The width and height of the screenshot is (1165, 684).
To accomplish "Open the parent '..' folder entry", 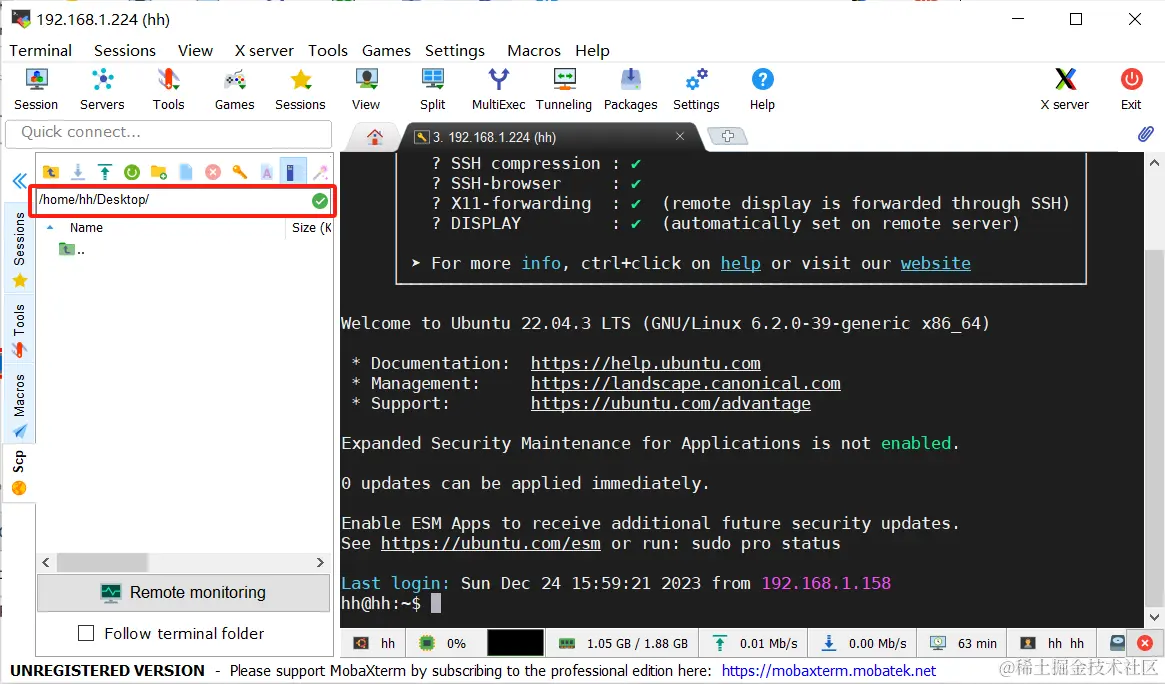I will point(72,250).
